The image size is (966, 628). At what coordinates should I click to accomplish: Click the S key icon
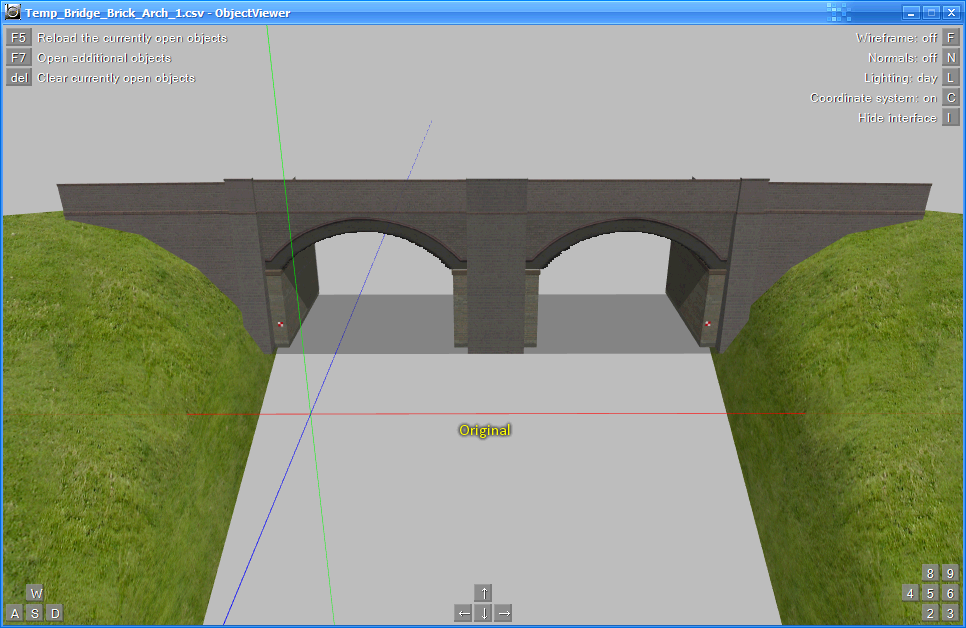35,613
